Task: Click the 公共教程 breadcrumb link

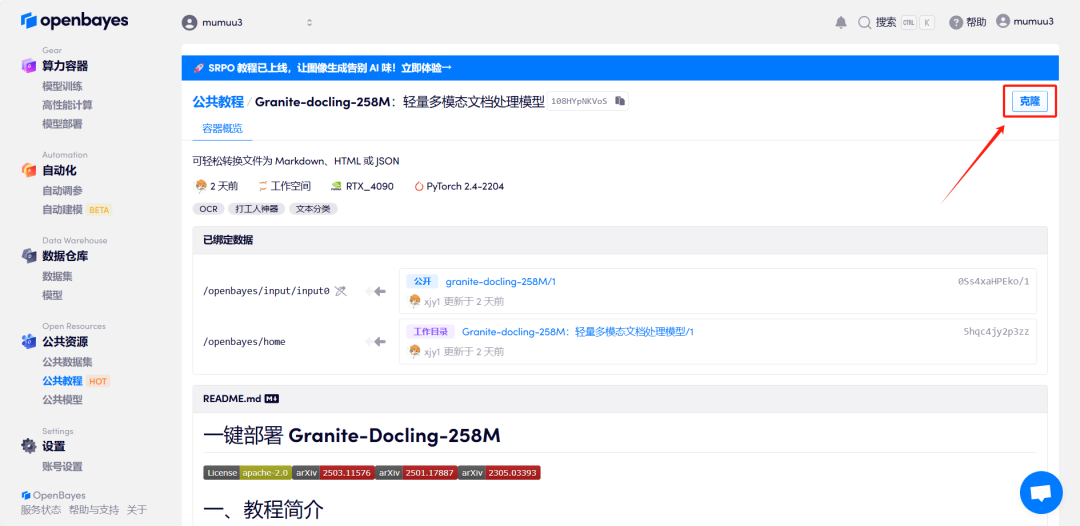Action: [218, 101]
